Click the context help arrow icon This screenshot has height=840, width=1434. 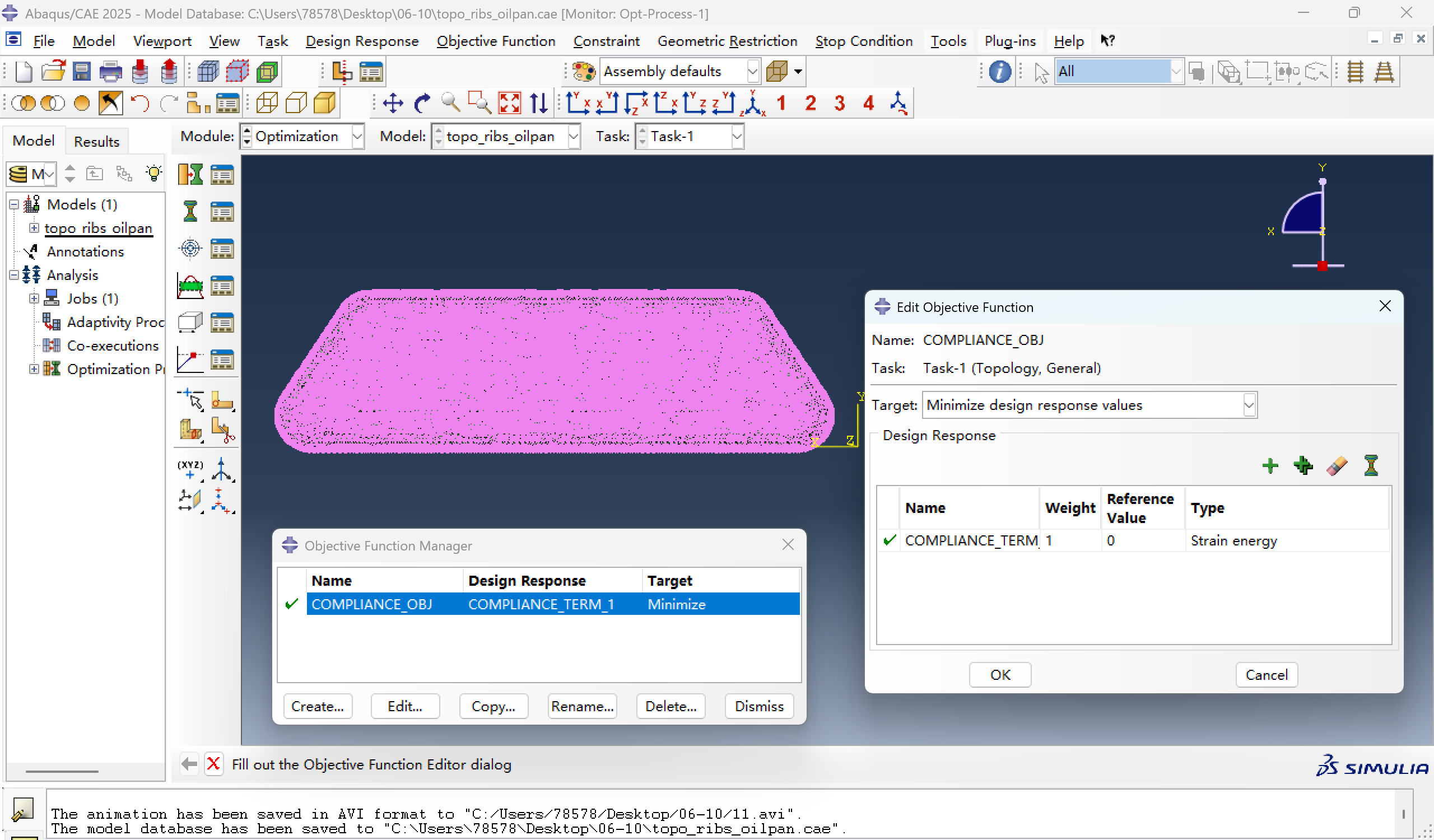tap(1107, 41)
